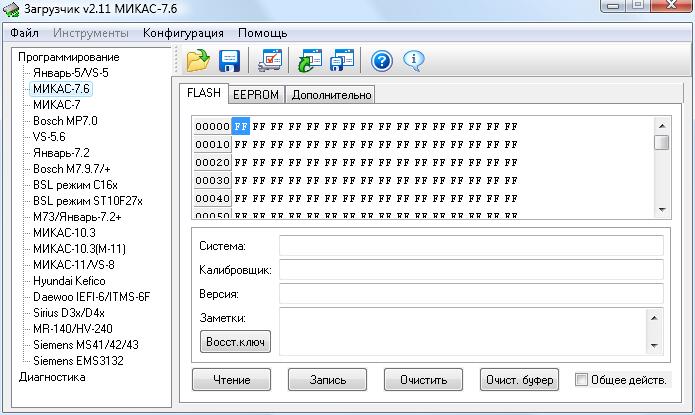This screenshot has height=415, width=695.
Task: Click the Очист. буфер button
Action: pyautogui.click(x=519, y=380)
